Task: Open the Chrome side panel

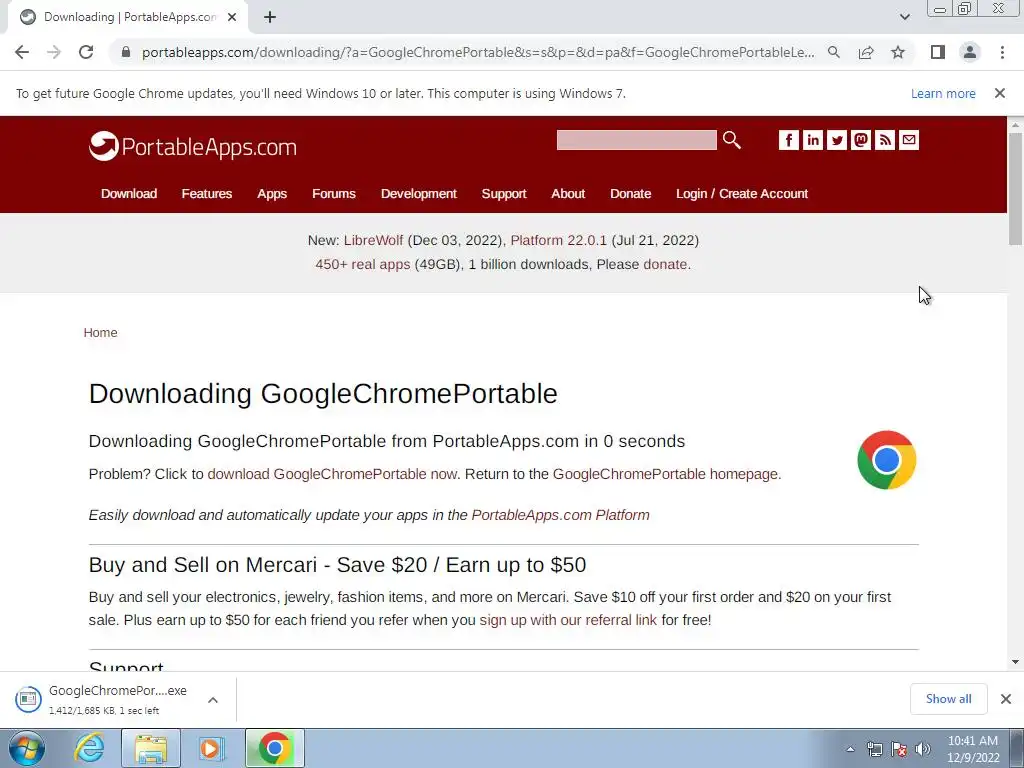Action: click(938, 52)
